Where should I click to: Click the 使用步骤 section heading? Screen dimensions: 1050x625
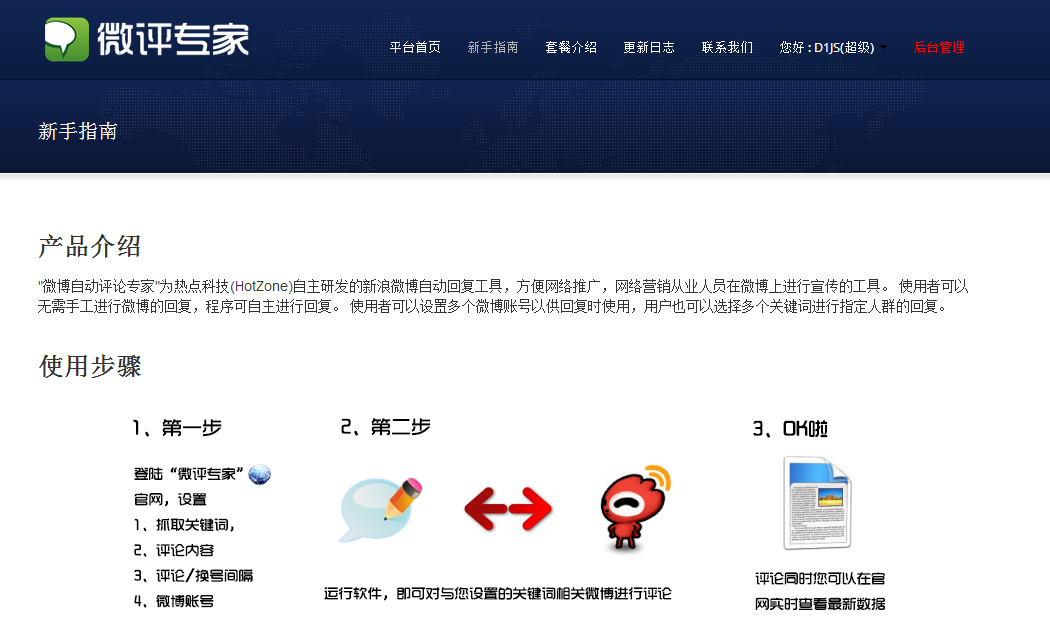[x=90, y=366]
